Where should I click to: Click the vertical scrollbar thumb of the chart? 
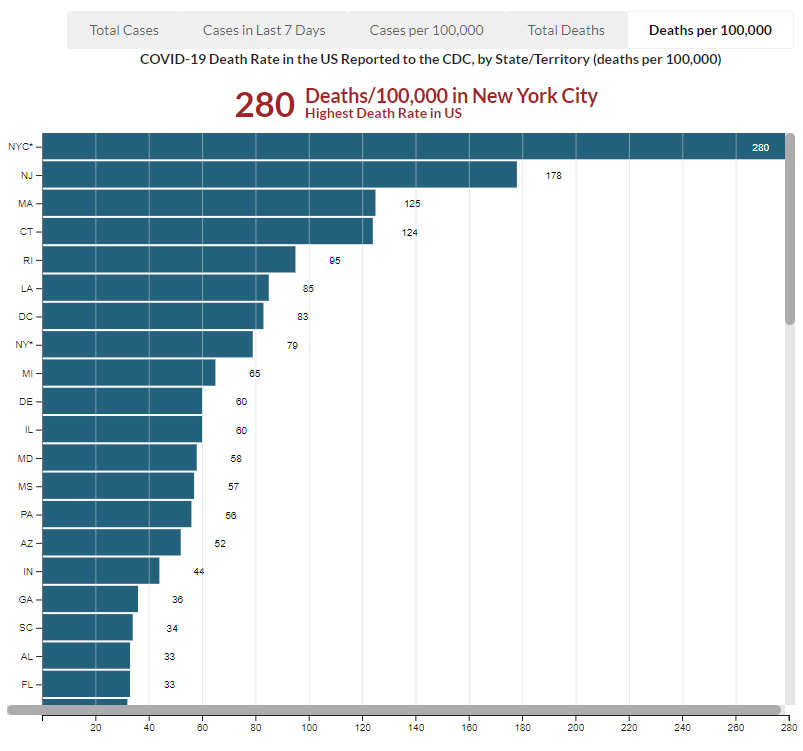click(x=790, y=229)
